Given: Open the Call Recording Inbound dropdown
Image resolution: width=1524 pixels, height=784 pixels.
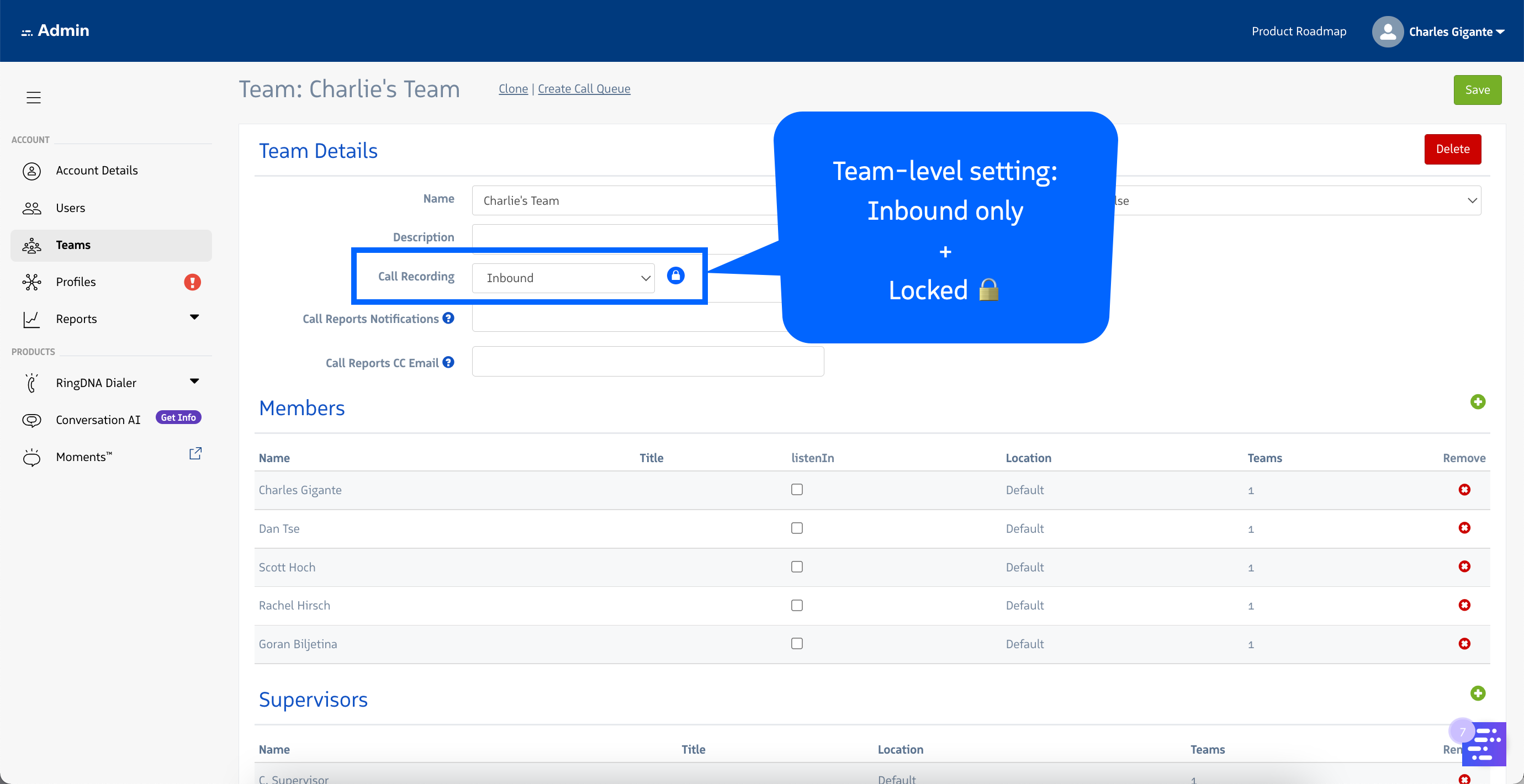Looking at the screenshot, I should tap(563, 278).
